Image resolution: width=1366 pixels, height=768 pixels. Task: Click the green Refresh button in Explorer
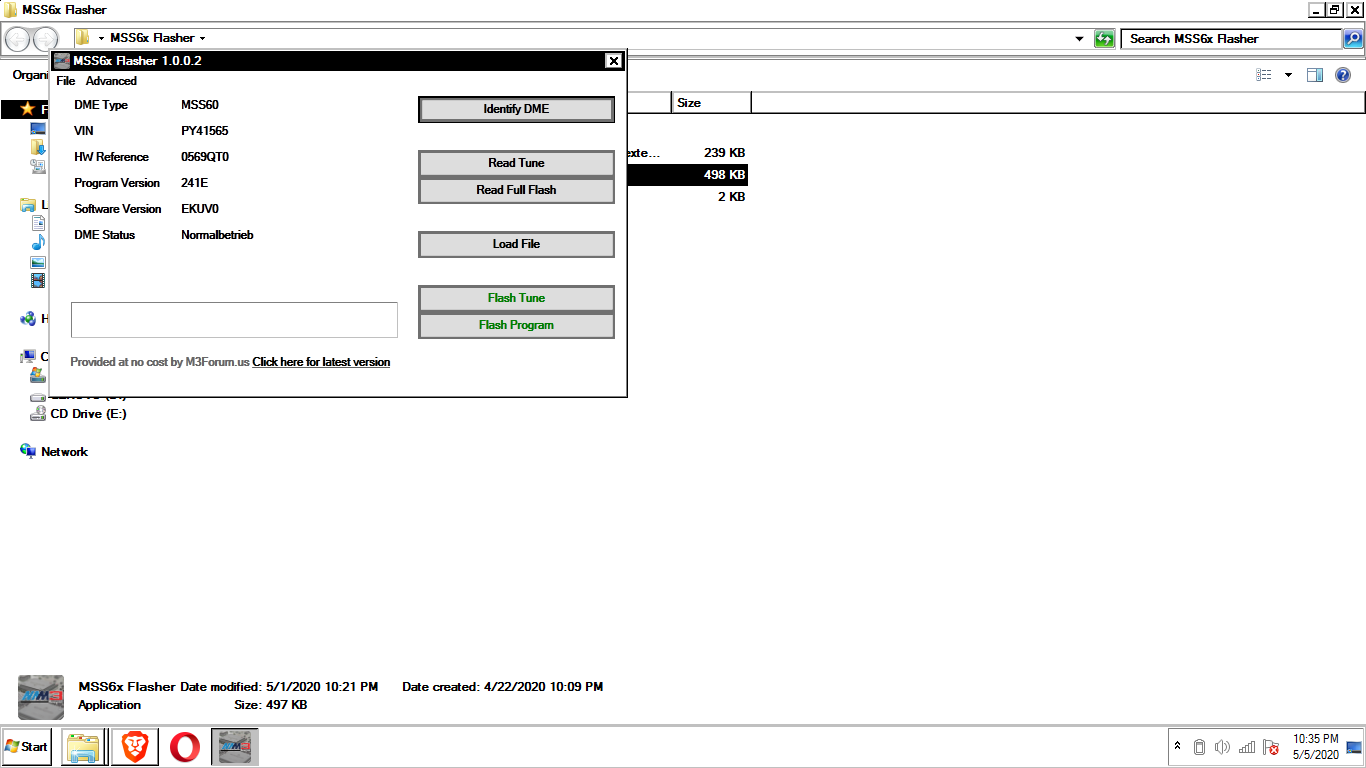[x=1104, y=39]
